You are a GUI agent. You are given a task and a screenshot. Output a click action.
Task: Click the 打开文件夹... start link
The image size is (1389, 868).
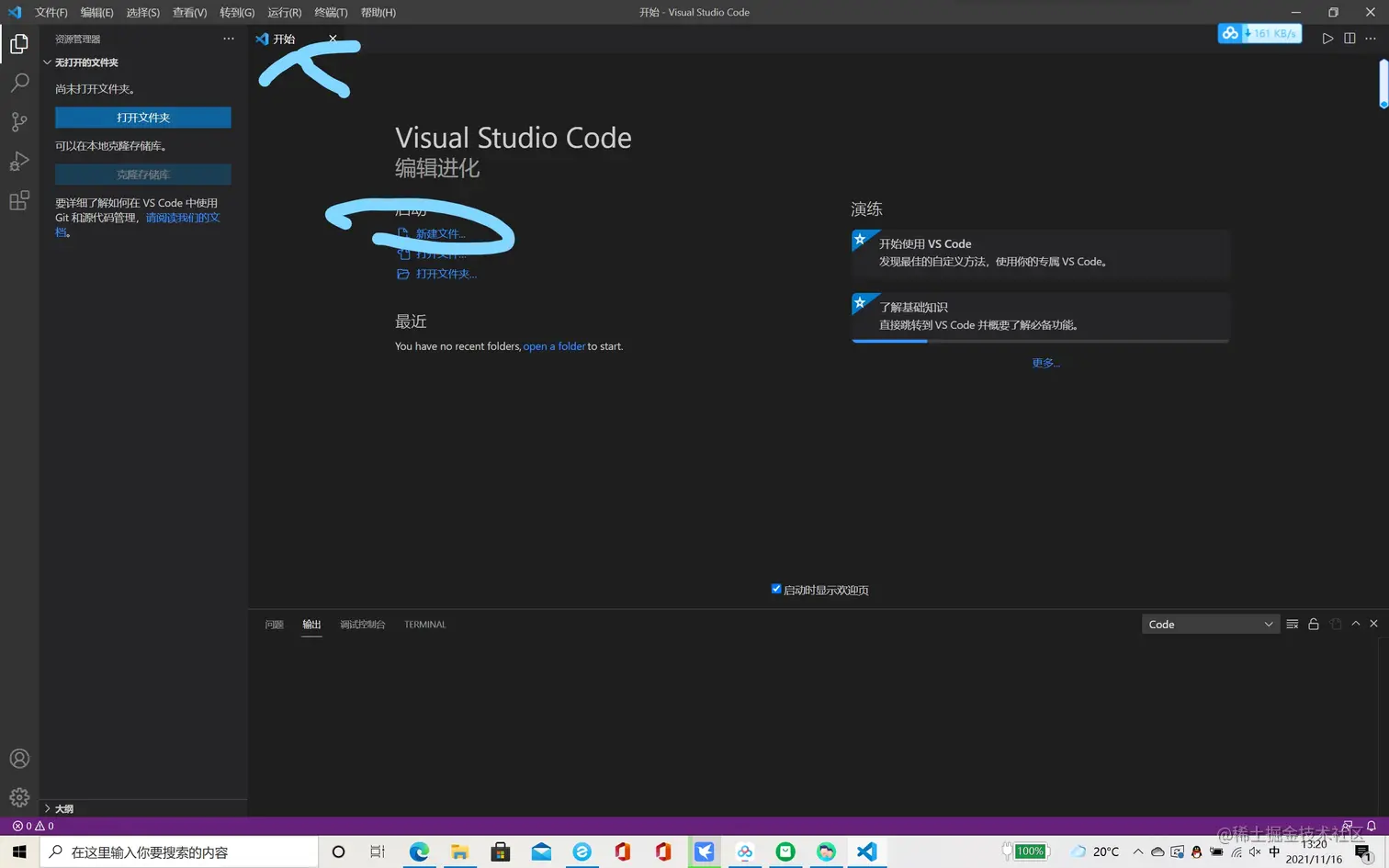coord(446,274)
